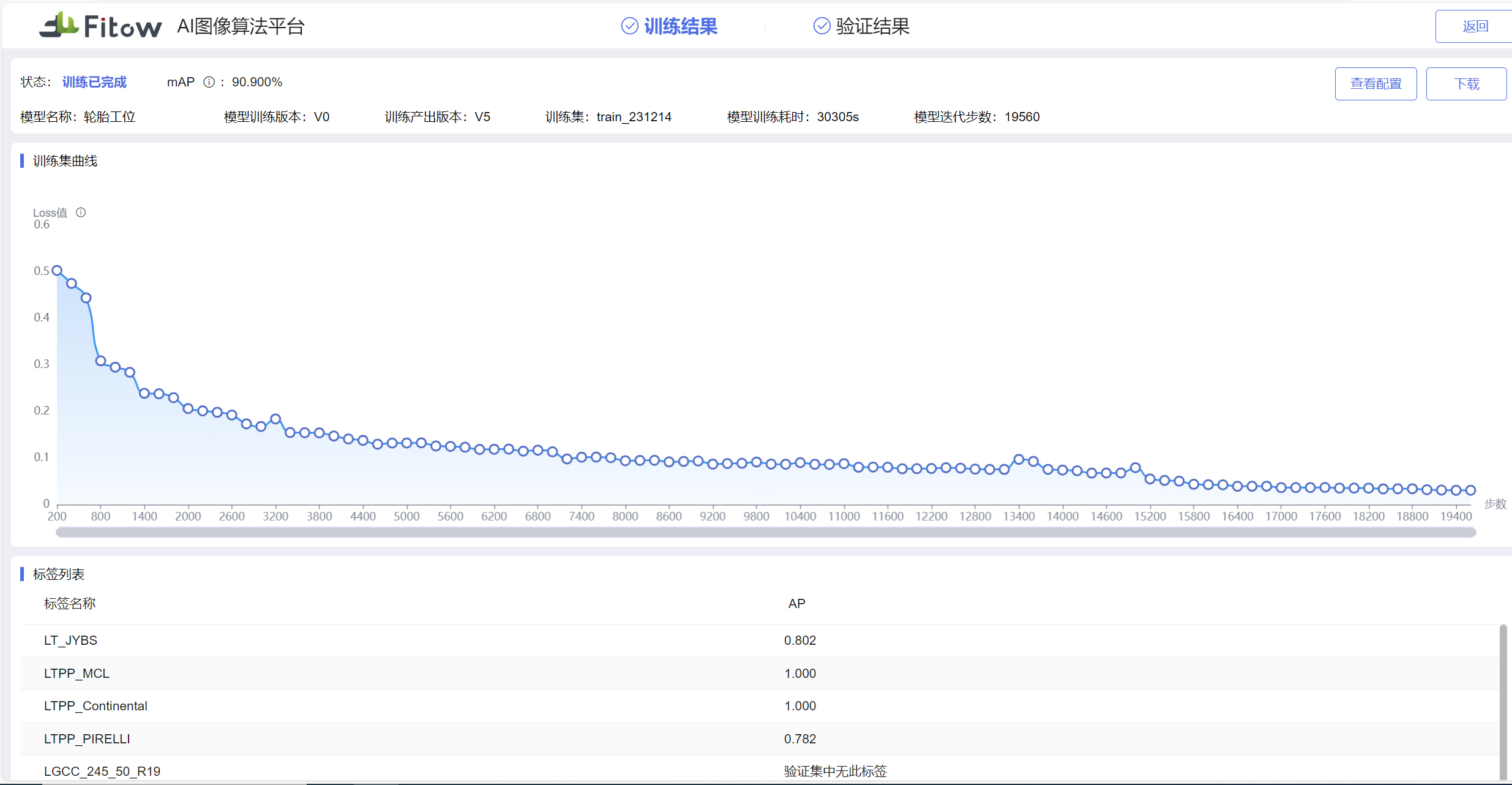Click the Loss值 info icon
This screenshot has width=1512, height=785.
[x=81, y=212]
